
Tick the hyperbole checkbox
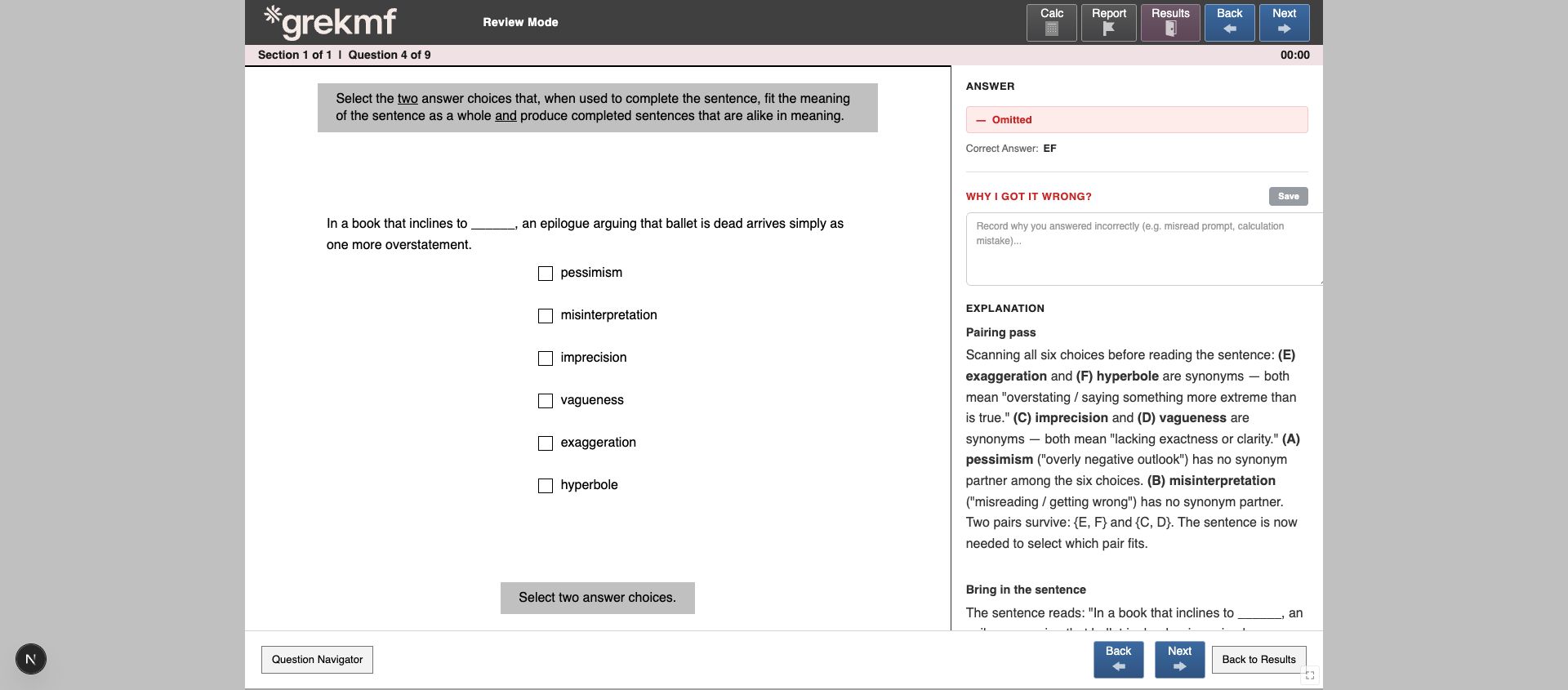546,486
